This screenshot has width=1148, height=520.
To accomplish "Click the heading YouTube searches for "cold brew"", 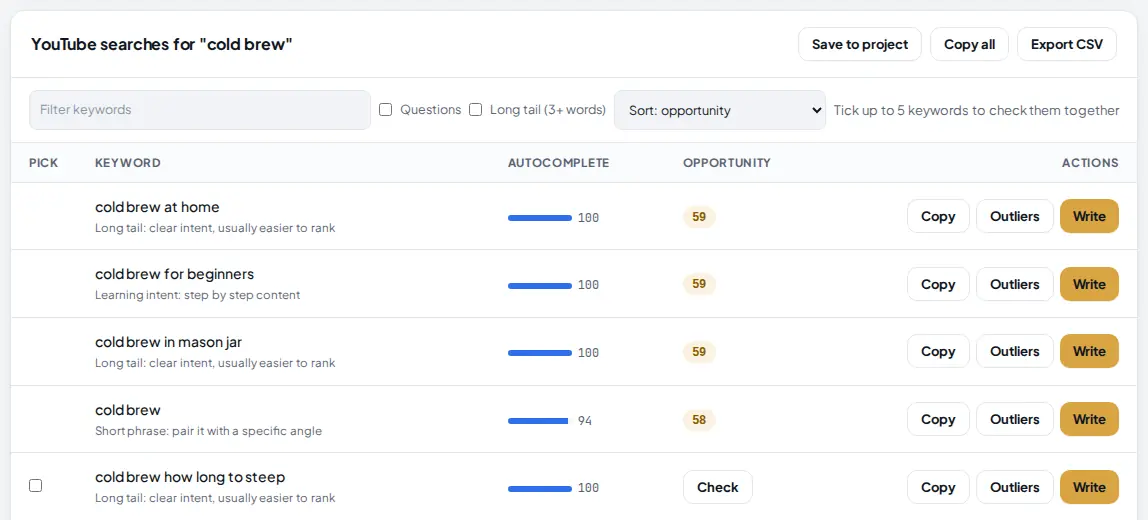I will coord(162,44).
